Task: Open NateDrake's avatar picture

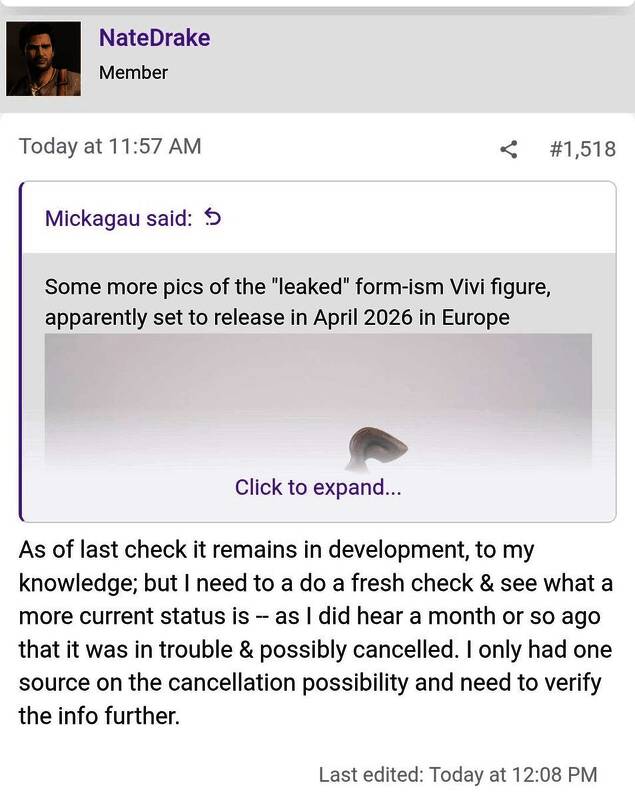Action: (x=43, y=57)
